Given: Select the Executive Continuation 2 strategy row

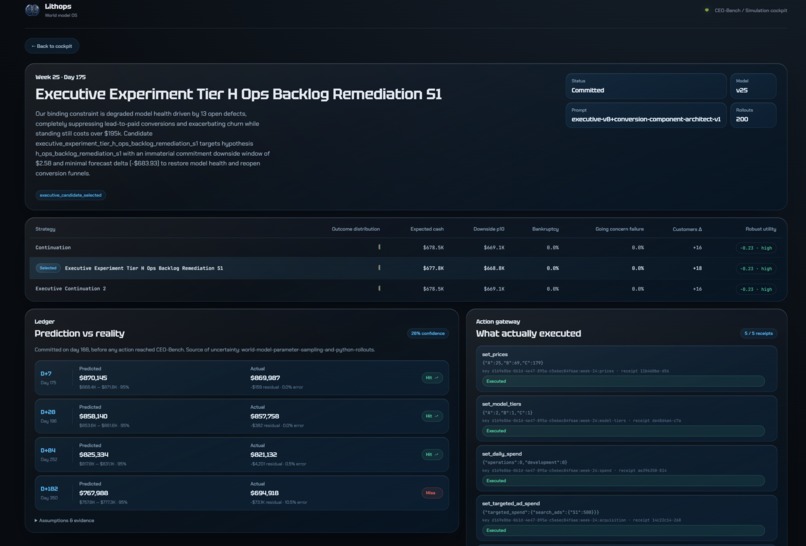Looking at the screenshot, I should coord(406,288).
